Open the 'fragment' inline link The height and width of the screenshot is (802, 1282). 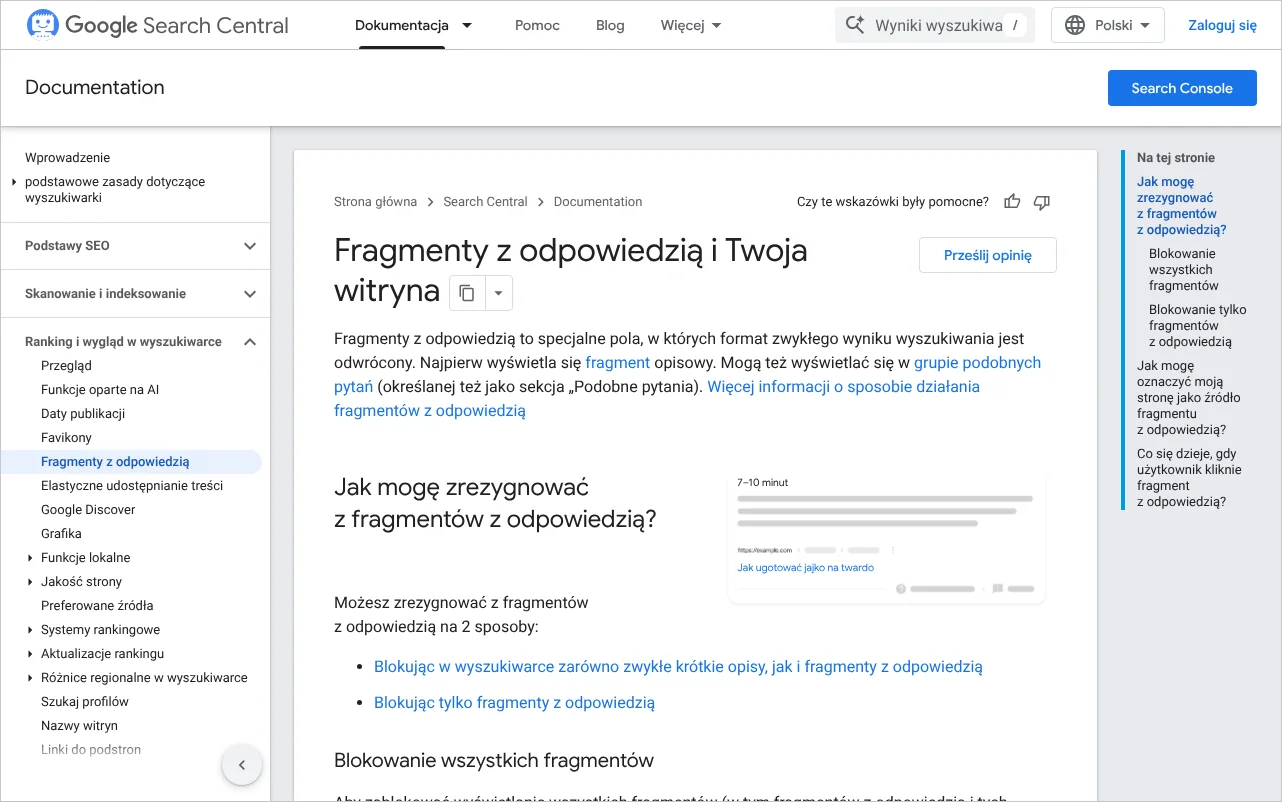tap(618, 363)
